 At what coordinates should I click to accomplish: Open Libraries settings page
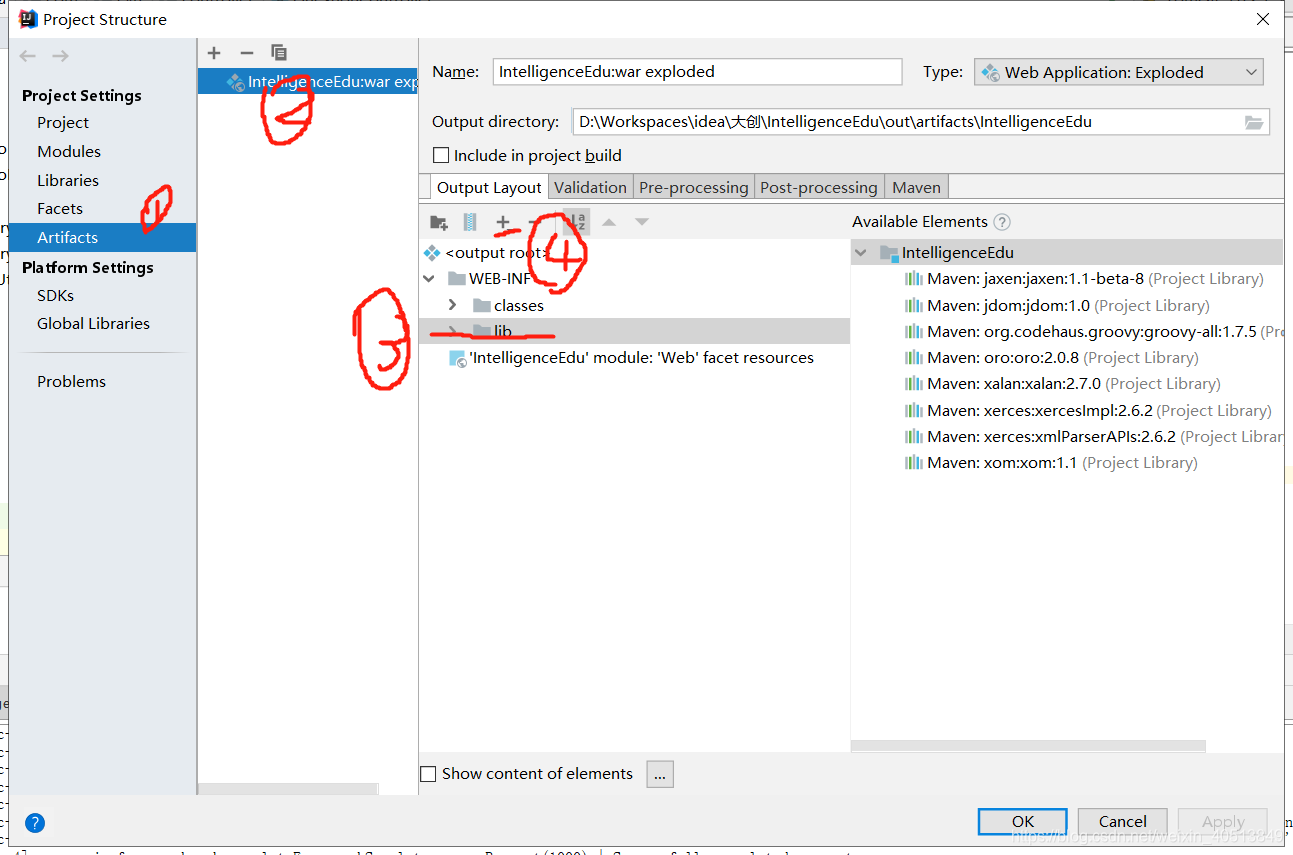(68, 181)
